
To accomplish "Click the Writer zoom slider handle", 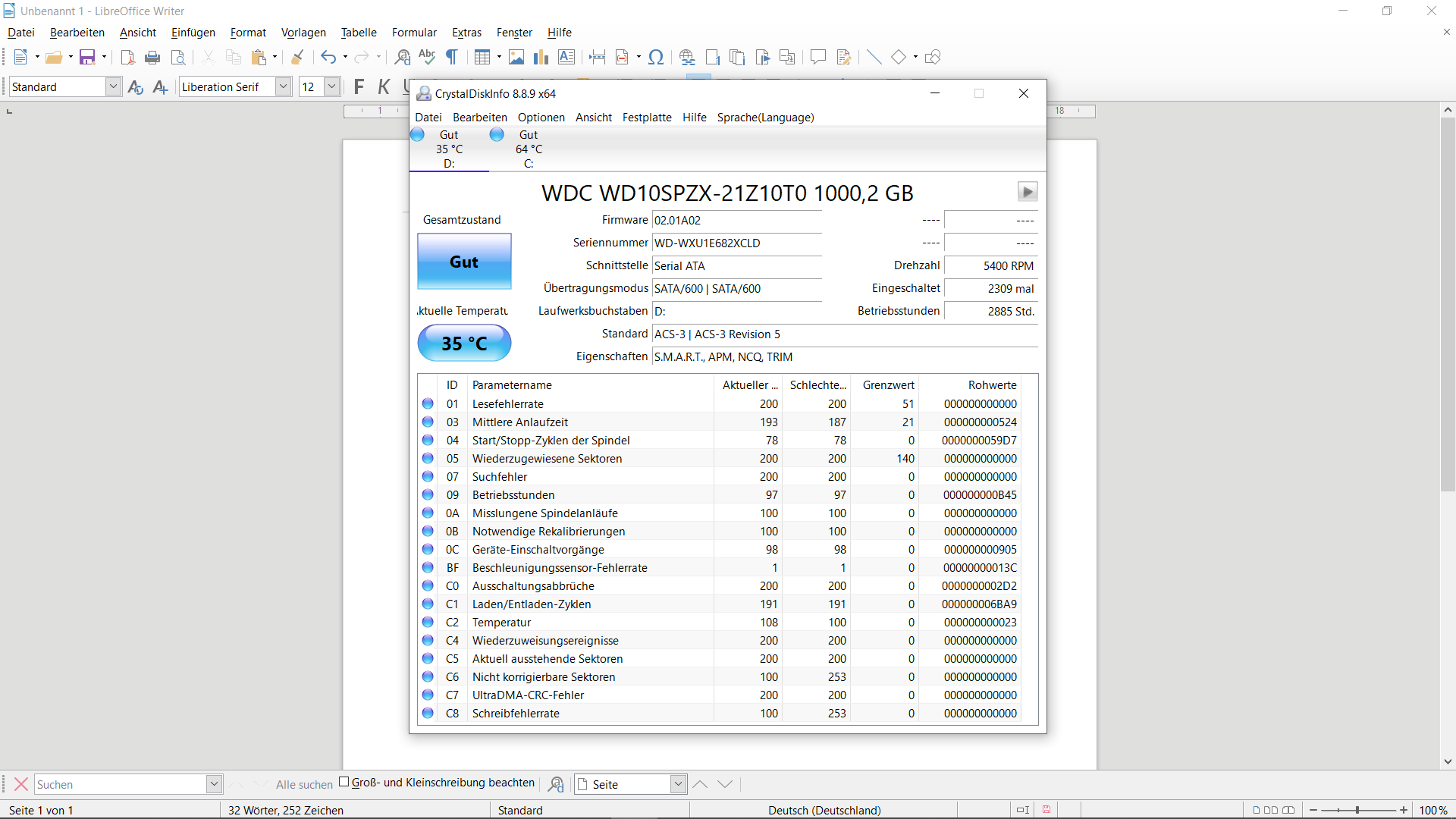I will click(1357, 810).
